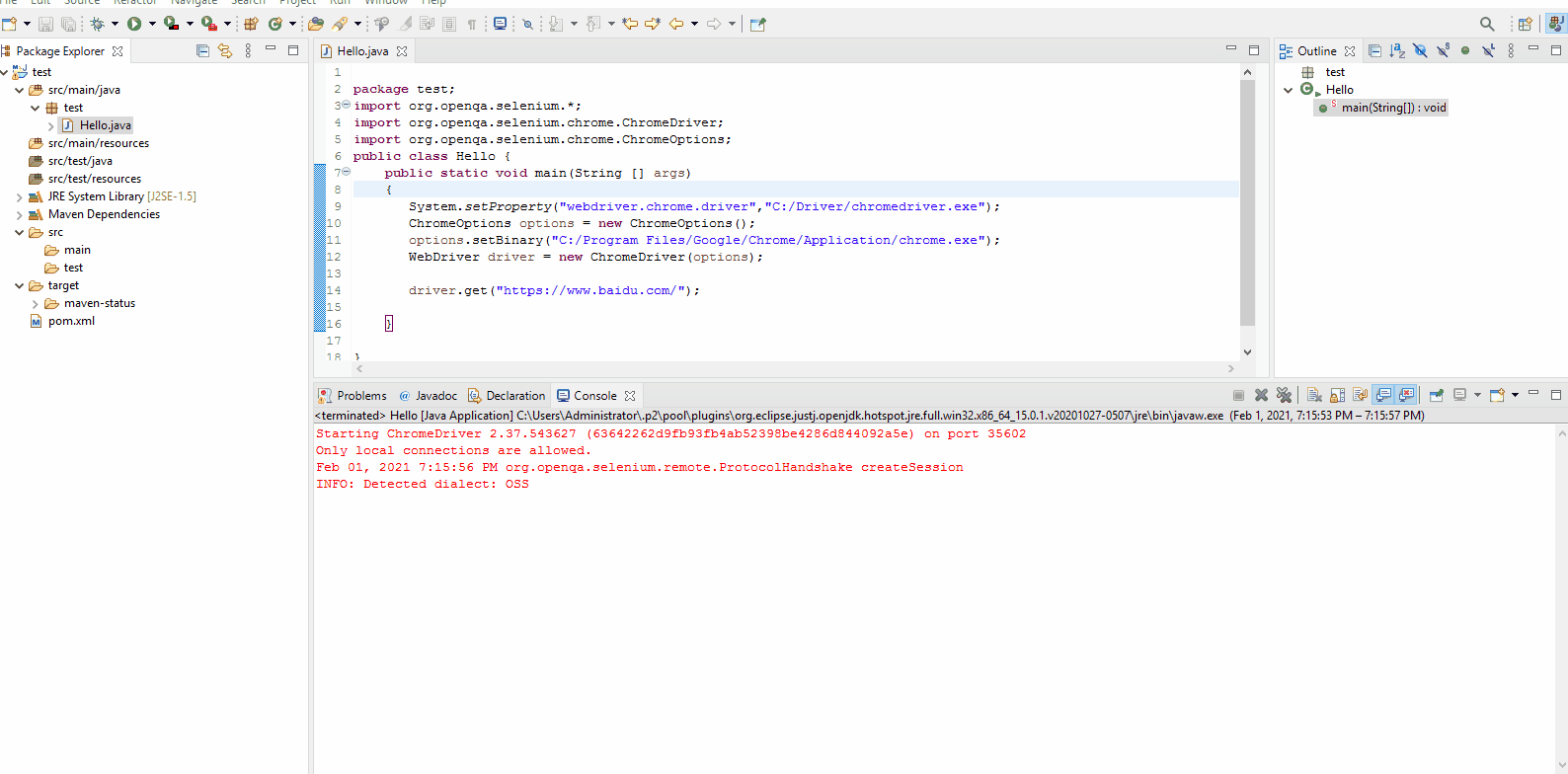
Task: Select pom.xml in Package Explorer
Action: click(x=63, y=321)
